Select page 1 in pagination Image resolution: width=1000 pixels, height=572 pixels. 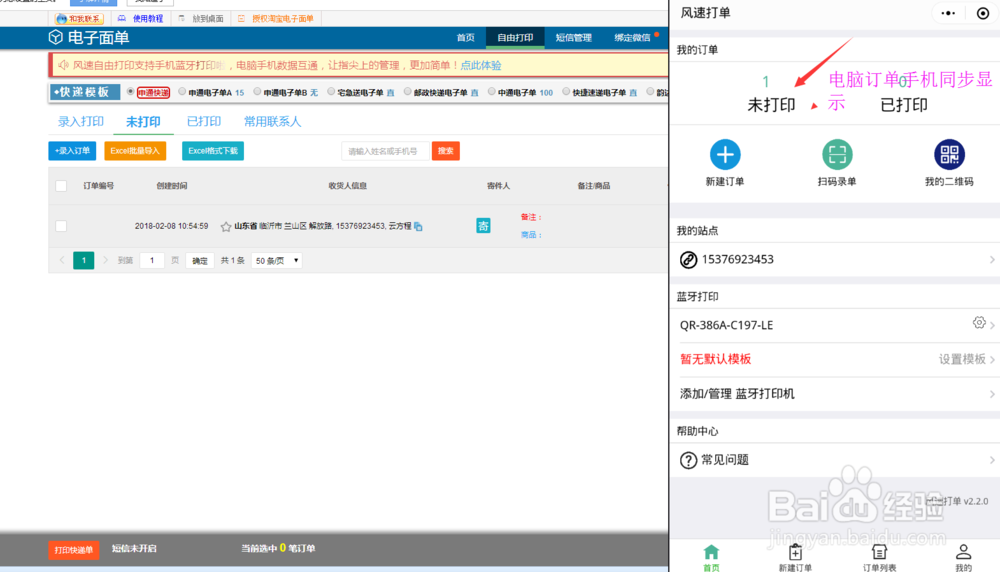(84, 260)
